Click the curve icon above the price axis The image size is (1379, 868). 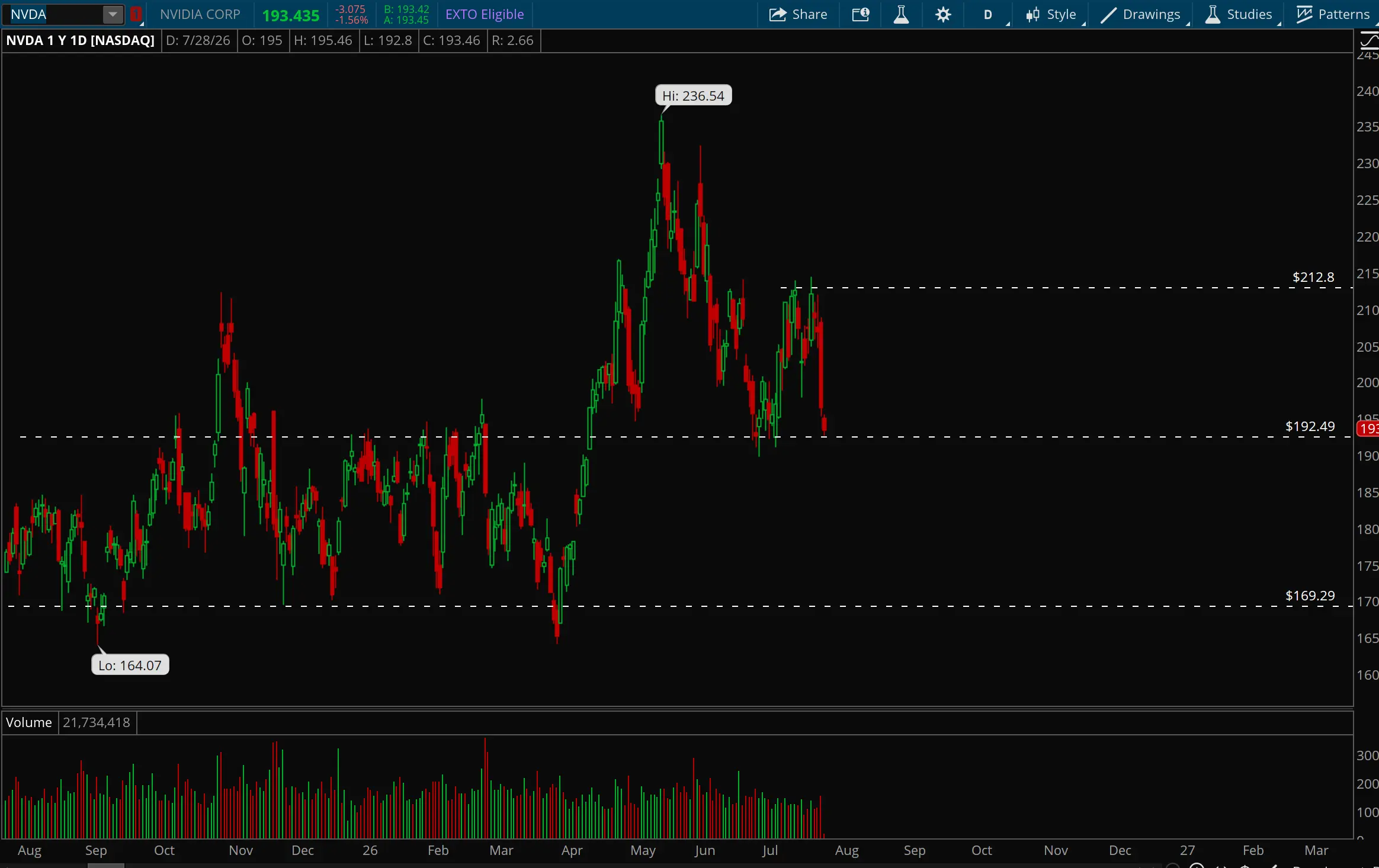tap(1369, 40)
